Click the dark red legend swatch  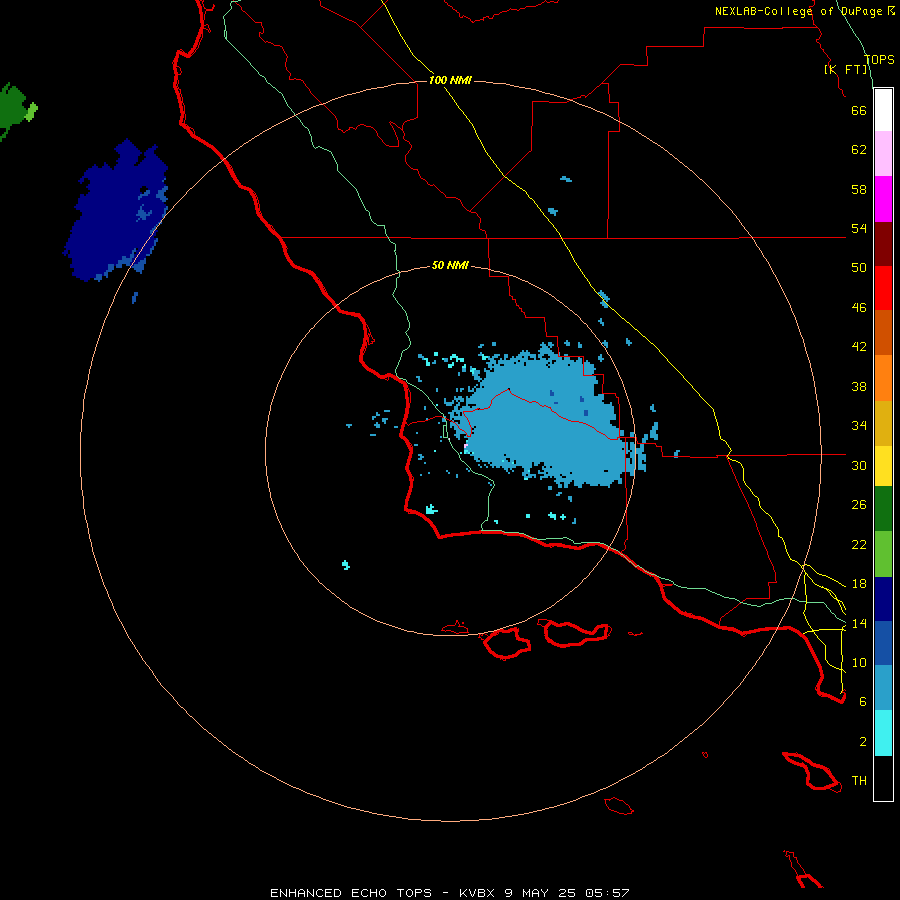[883, 245]
